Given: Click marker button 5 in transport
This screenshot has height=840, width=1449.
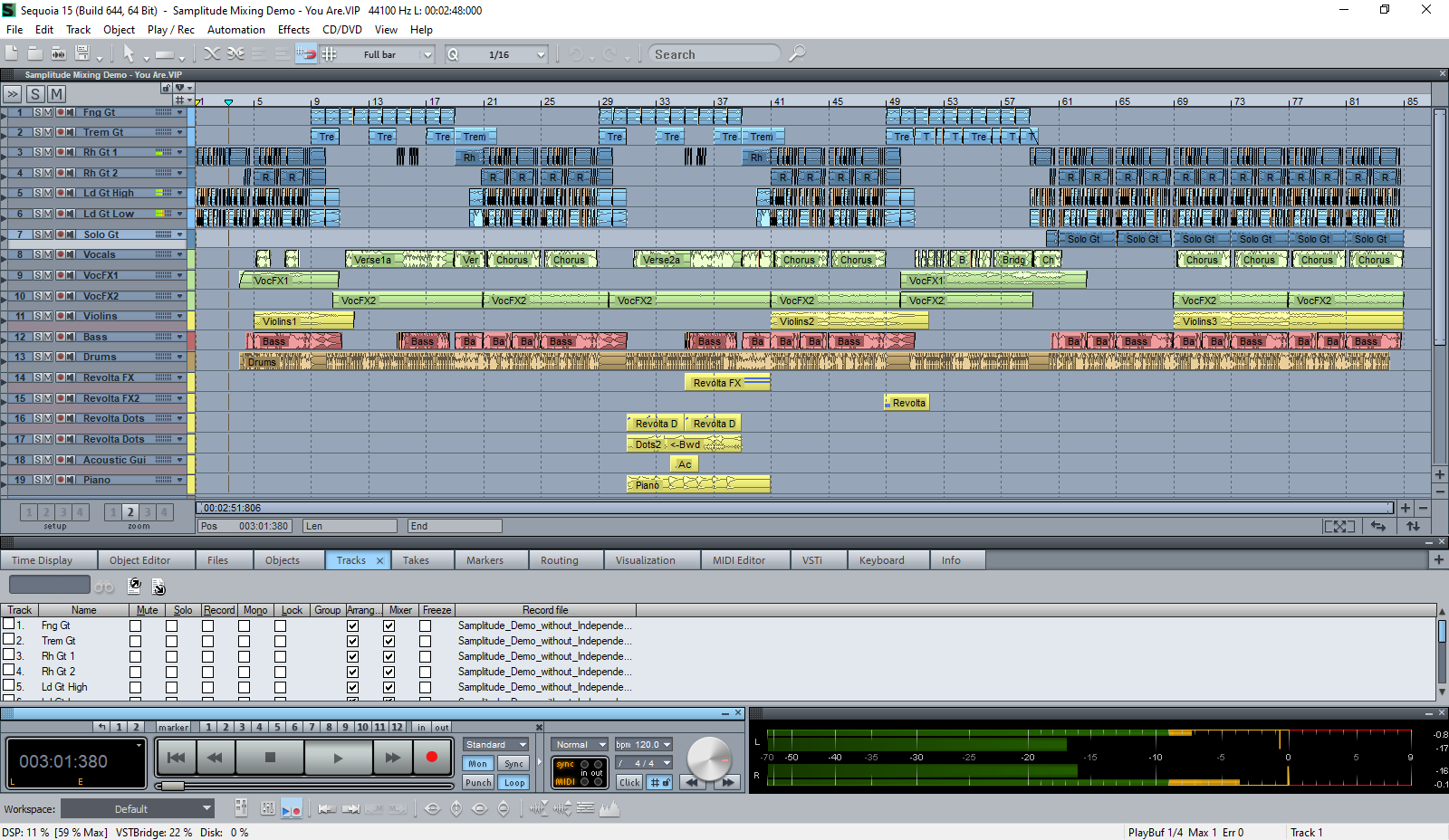Looking at the screenshot, I should pos(277,727).
